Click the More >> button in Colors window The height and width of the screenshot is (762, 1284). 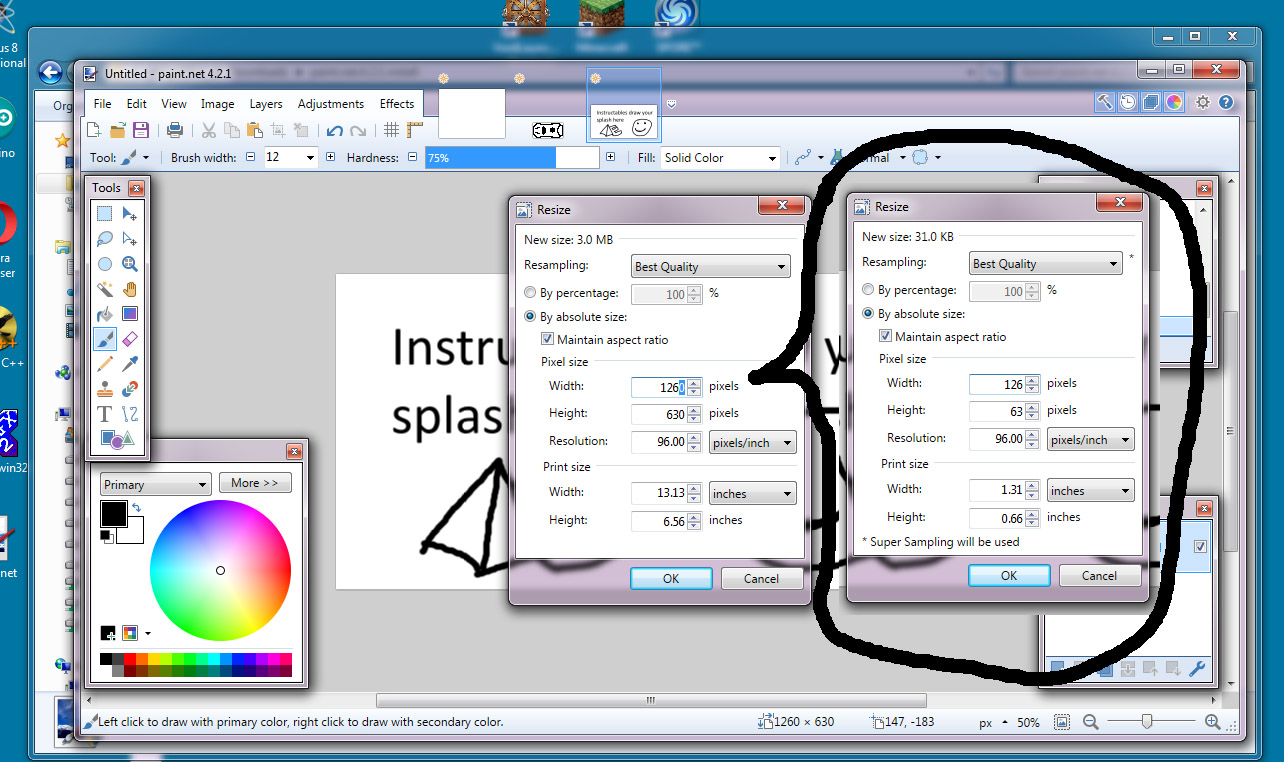click(x=255, y=483)
